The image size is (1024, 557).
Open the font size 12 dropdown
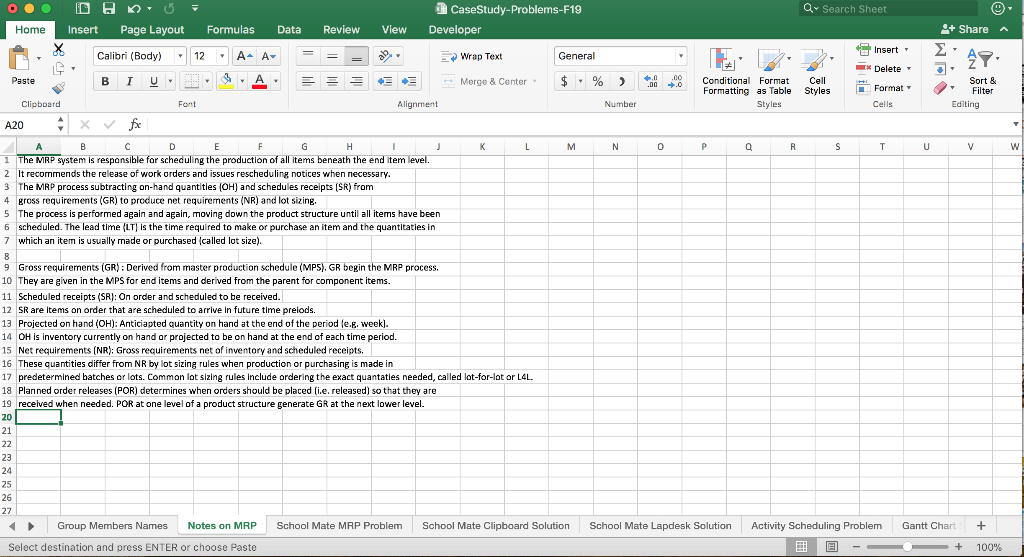tap(221, 56)
